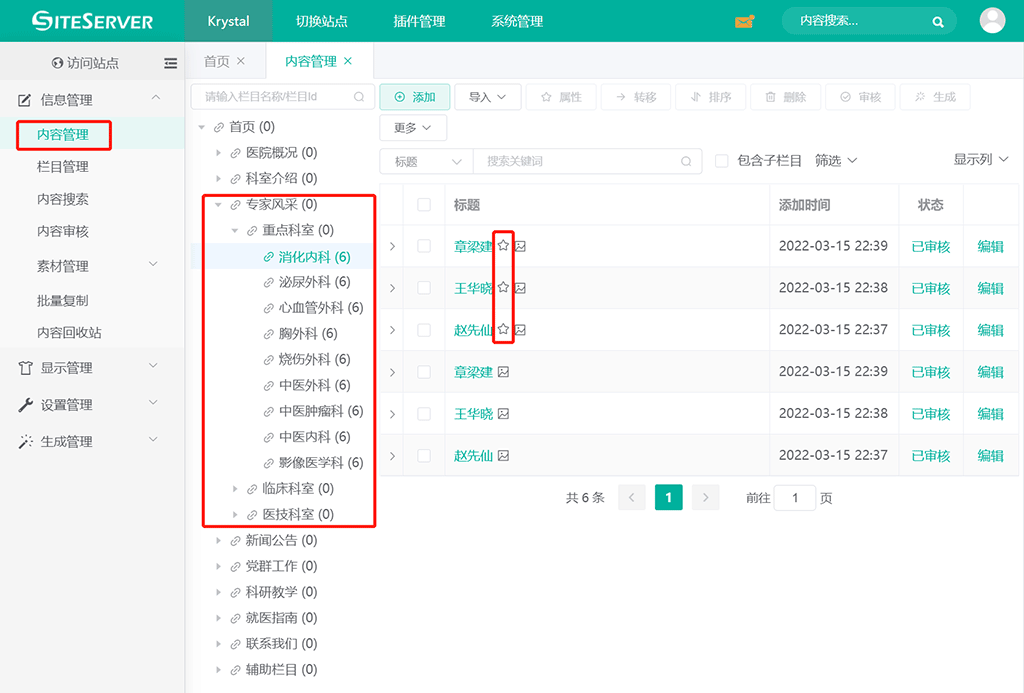Expand the 临床科室 tree node
This screenshot has height=693, width=1024.
coord(236,489)
